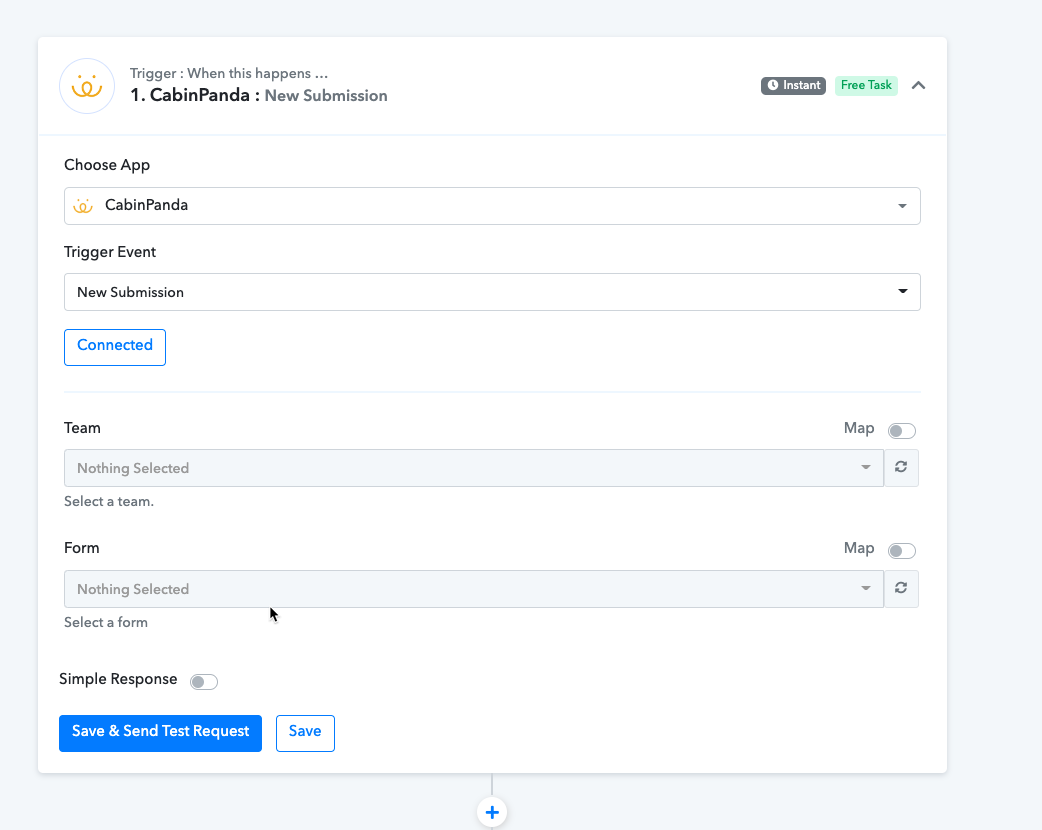Click the CabinPanda logo in trigger header
1042x830 pixels.
point(87,86)
